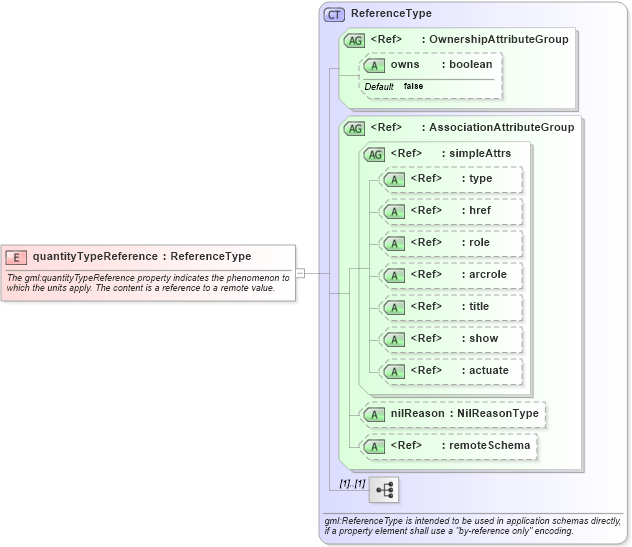Click the quantityTypeReference property description text
632x547 pixels.
(148, 283)
